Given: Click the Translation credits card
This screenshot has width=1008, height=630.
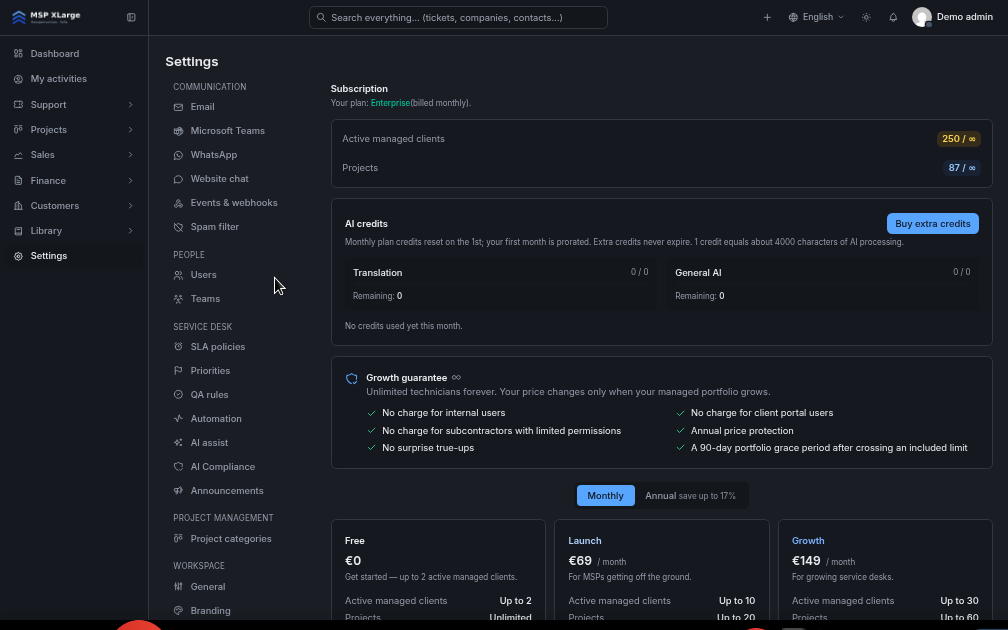Looking at the screenshot, I should tap(500, 284).
